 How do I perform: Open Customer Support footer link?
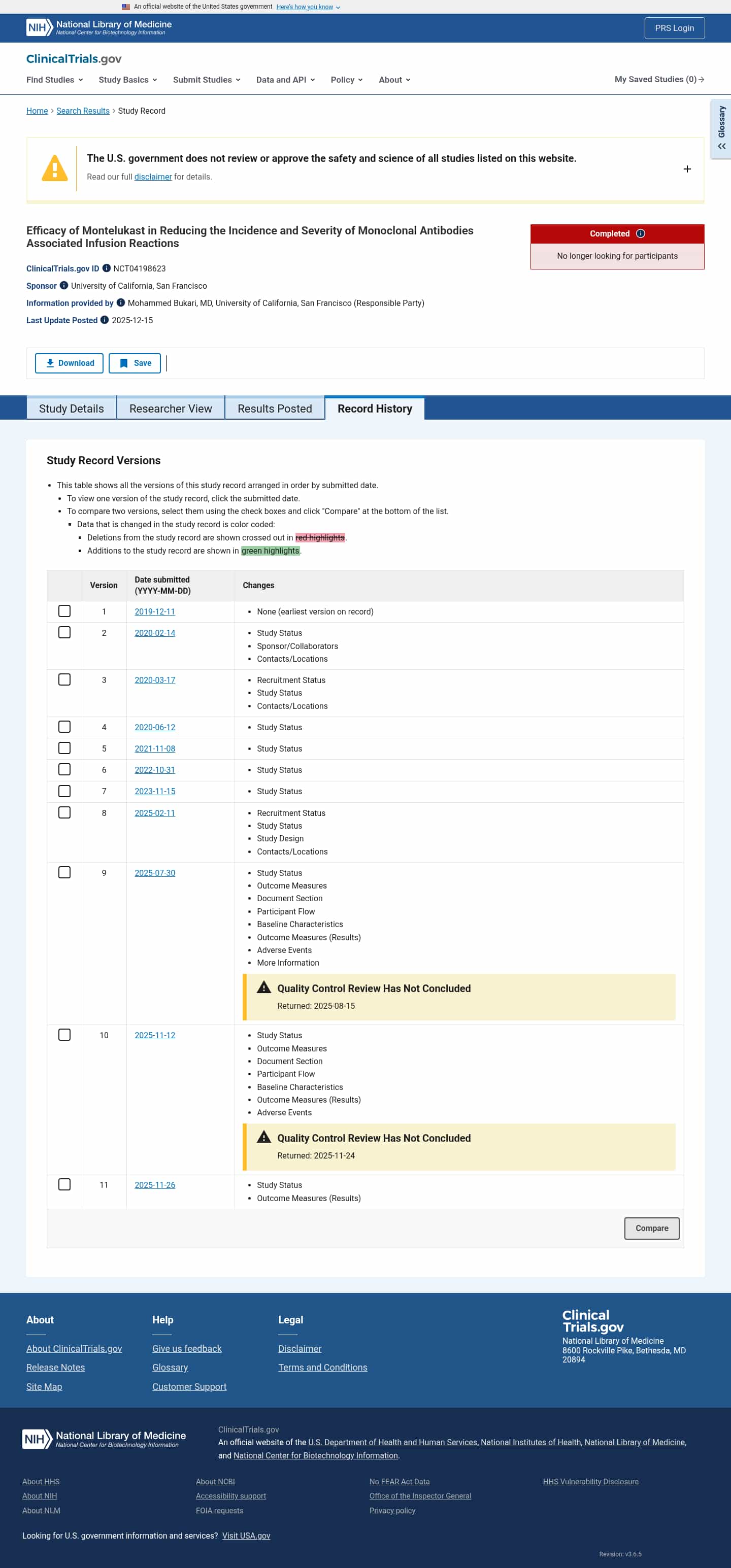[x=189, y=1387]
